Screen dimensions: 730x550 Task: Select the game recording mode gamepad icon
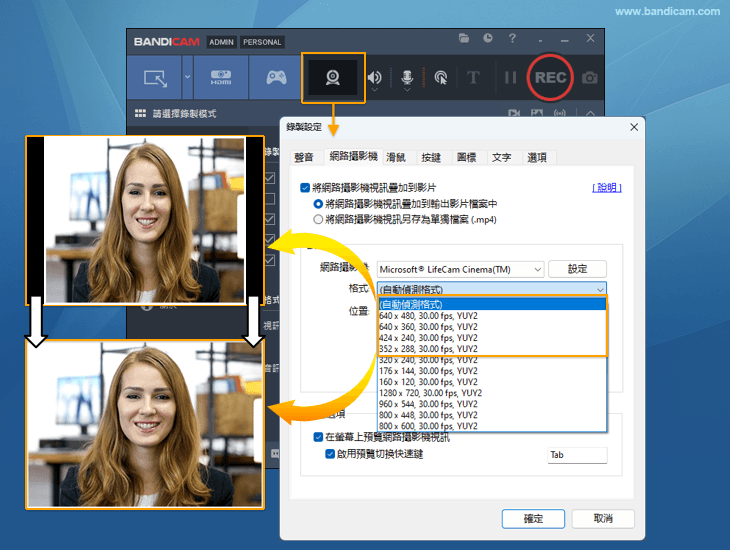[275, 78]
